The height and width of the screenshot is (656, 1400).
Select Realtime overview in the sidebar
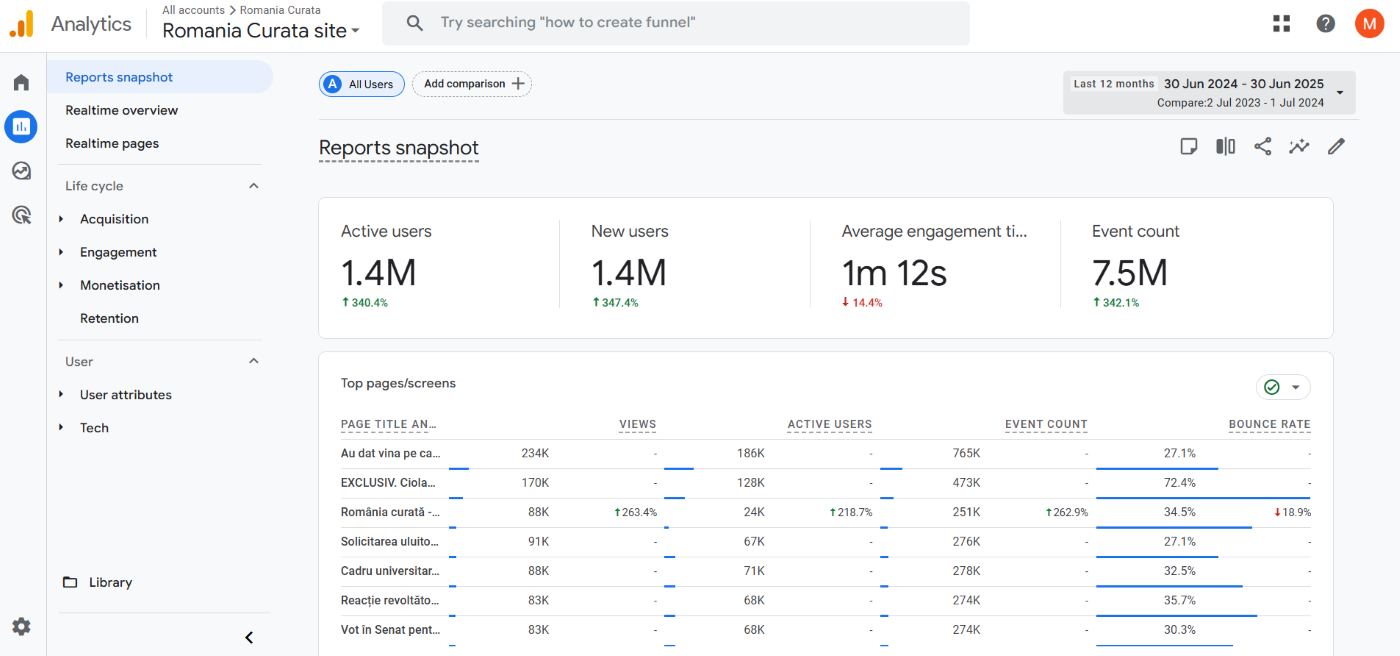[122, 110]
